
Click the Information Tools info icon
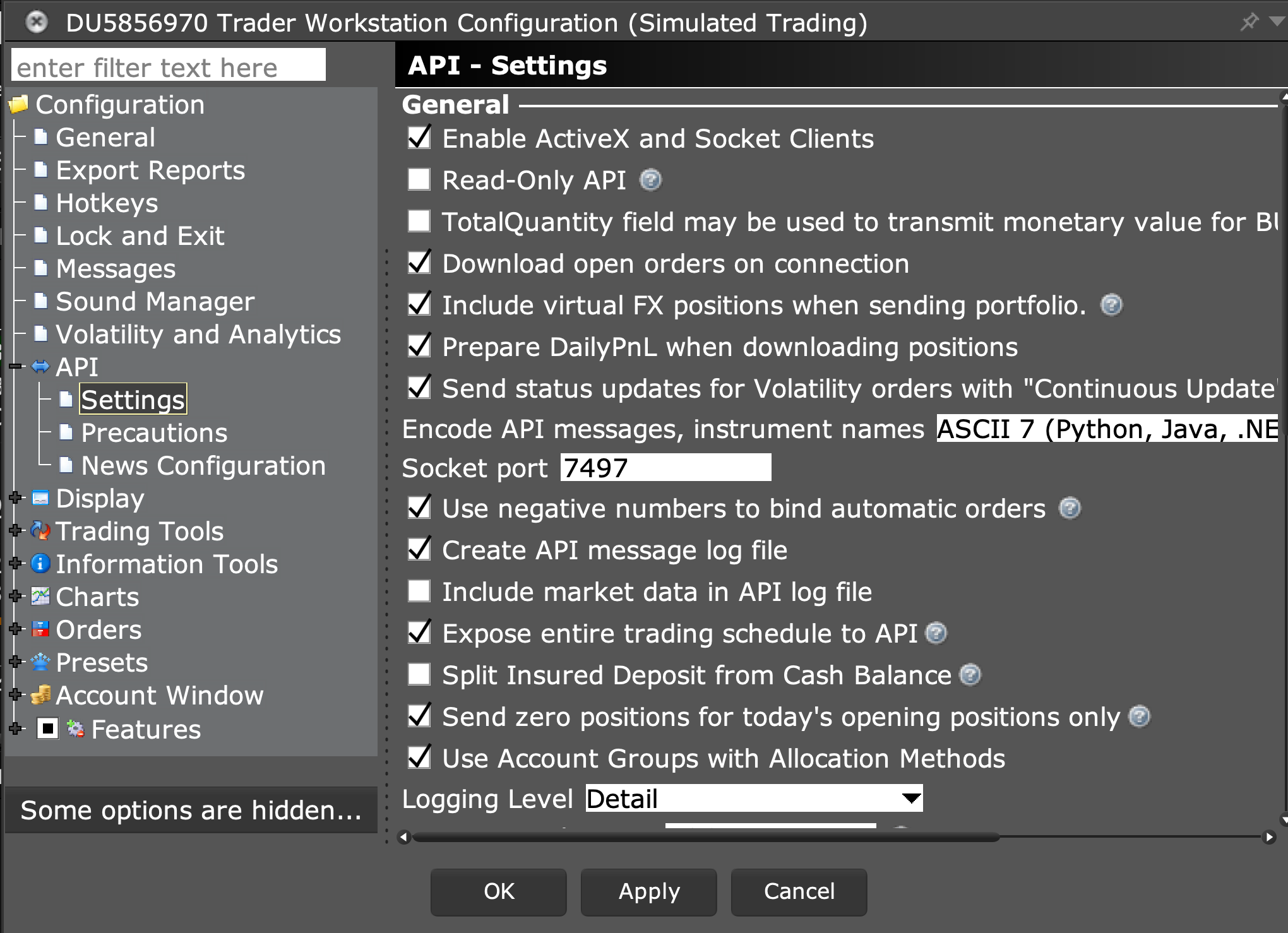pos(39,564)
